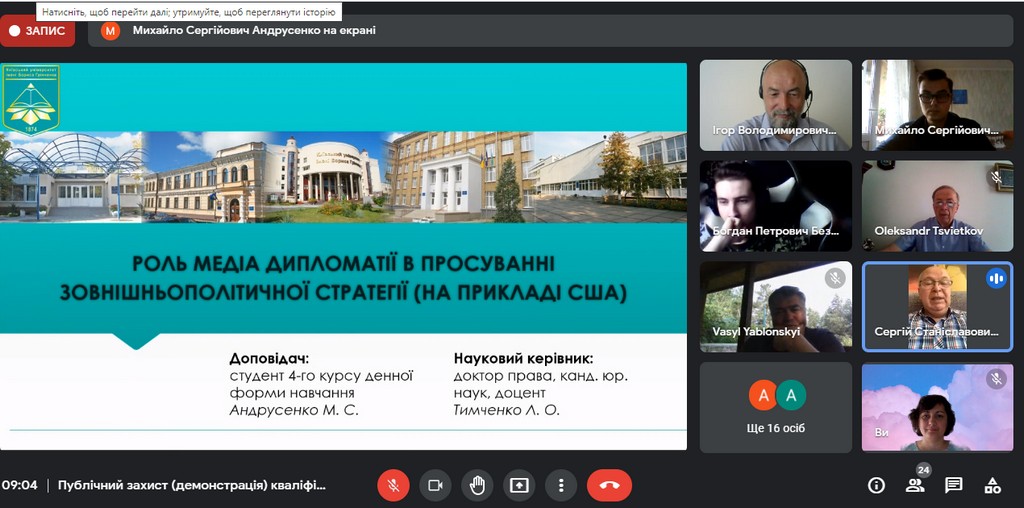Viewport: 1024px width, 508px height.
Task: Click the shared presentation slide title
Action: (x=342, y=279)
